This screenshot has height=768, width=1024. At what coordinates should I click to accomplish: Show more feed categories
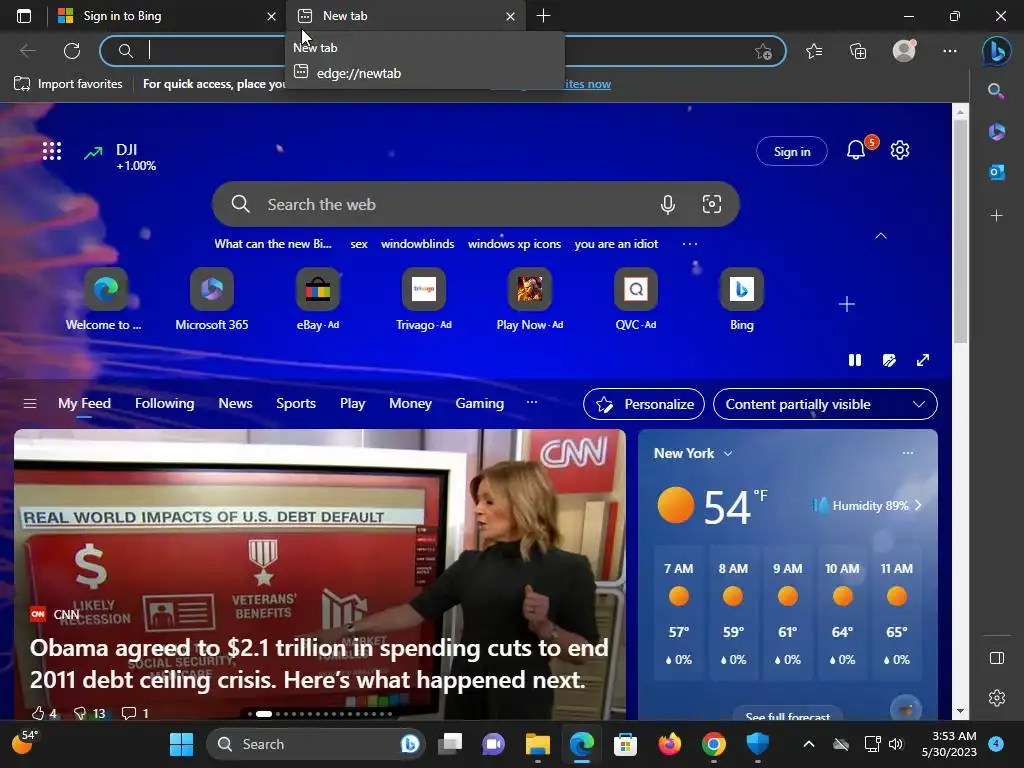tap(532, 402)
